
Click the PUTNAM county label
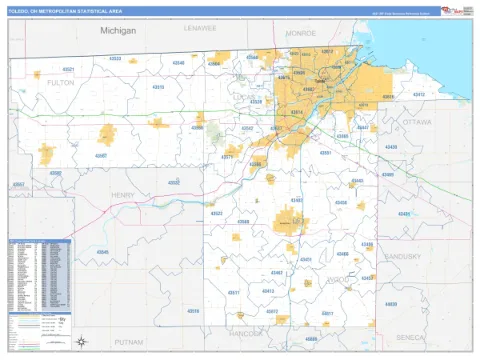click(x=129, y=342)
